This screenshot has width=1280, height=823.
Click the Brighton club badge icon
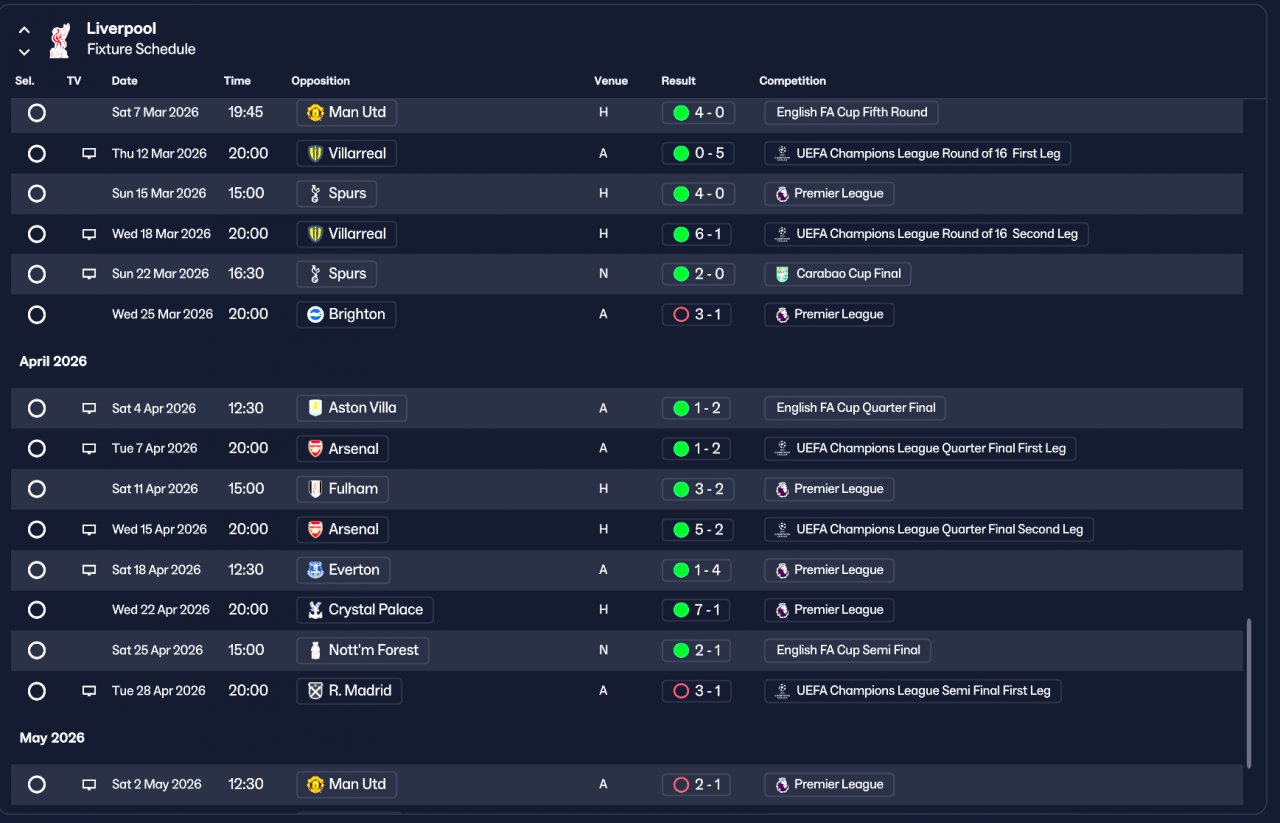[315, 314]
